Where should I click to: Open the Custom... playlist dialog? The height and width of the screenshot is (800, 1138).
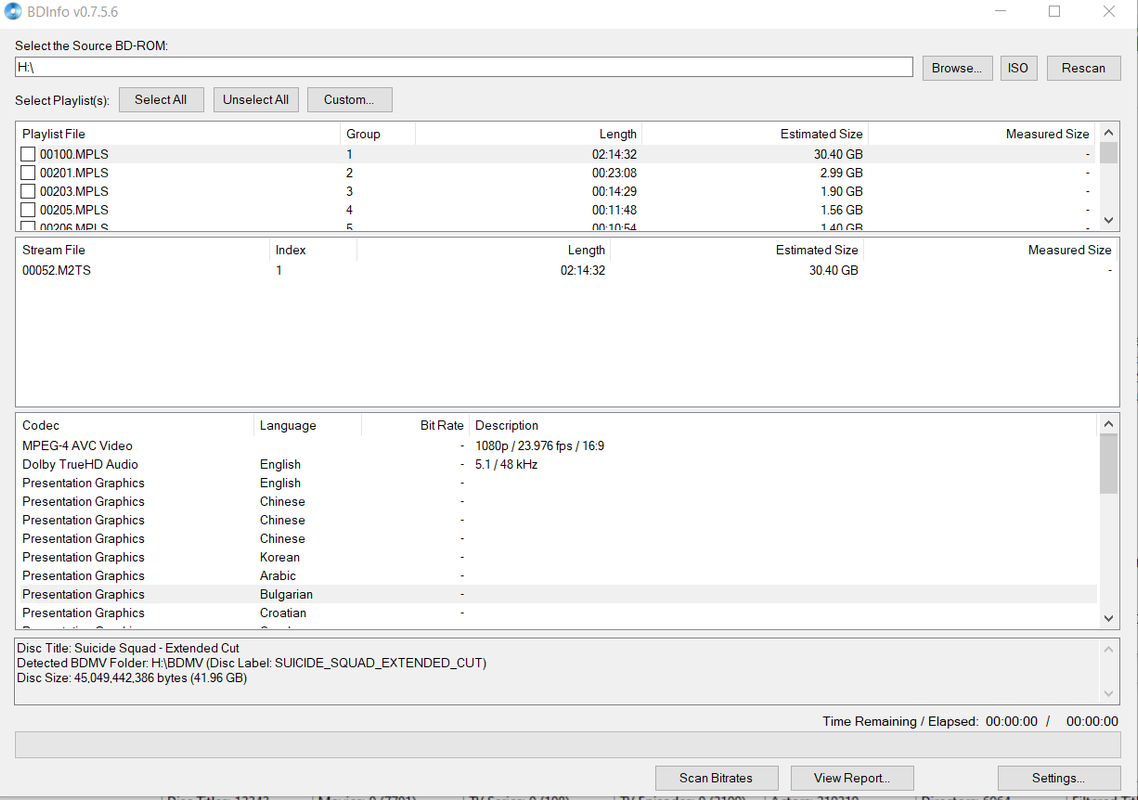[x=349, y=100]
